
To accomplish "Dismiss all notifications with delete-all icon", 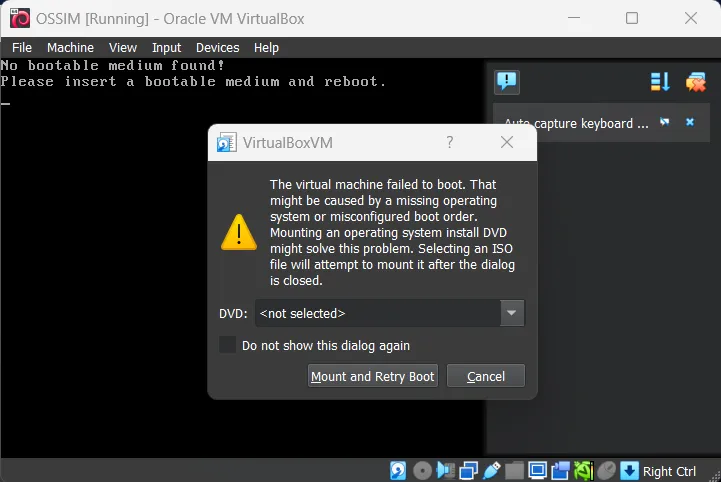I will (695, 82).
